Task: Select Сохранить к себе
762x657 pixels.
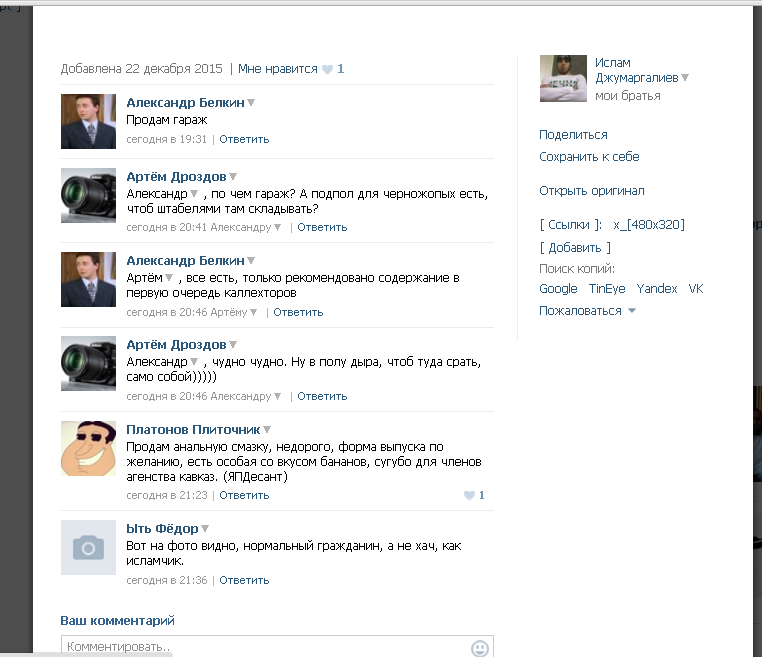Action: [589, 157]
